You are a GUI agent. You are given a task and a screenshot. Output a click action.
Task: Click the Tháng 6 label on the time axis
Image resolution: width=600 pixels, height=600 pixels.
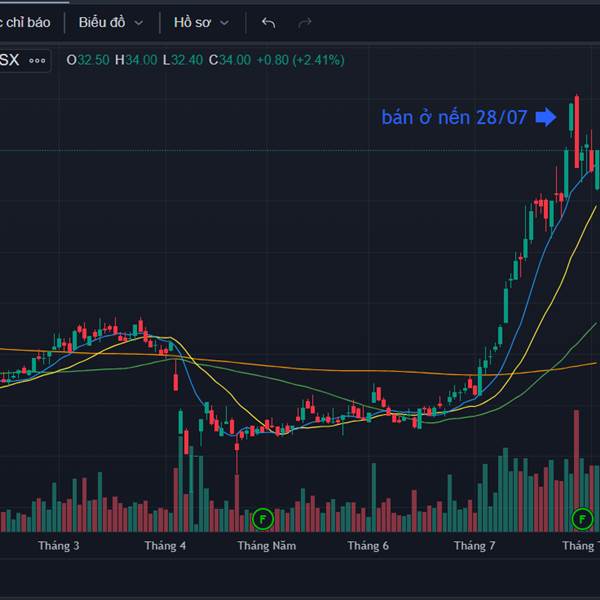[x=368, y=546]
